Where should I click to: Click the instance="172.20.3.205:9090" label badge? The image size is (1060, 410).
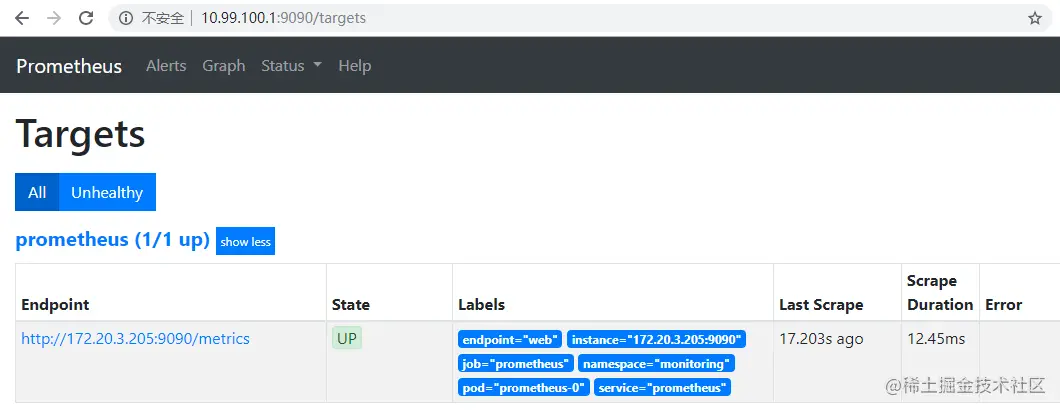coord(656,340)
